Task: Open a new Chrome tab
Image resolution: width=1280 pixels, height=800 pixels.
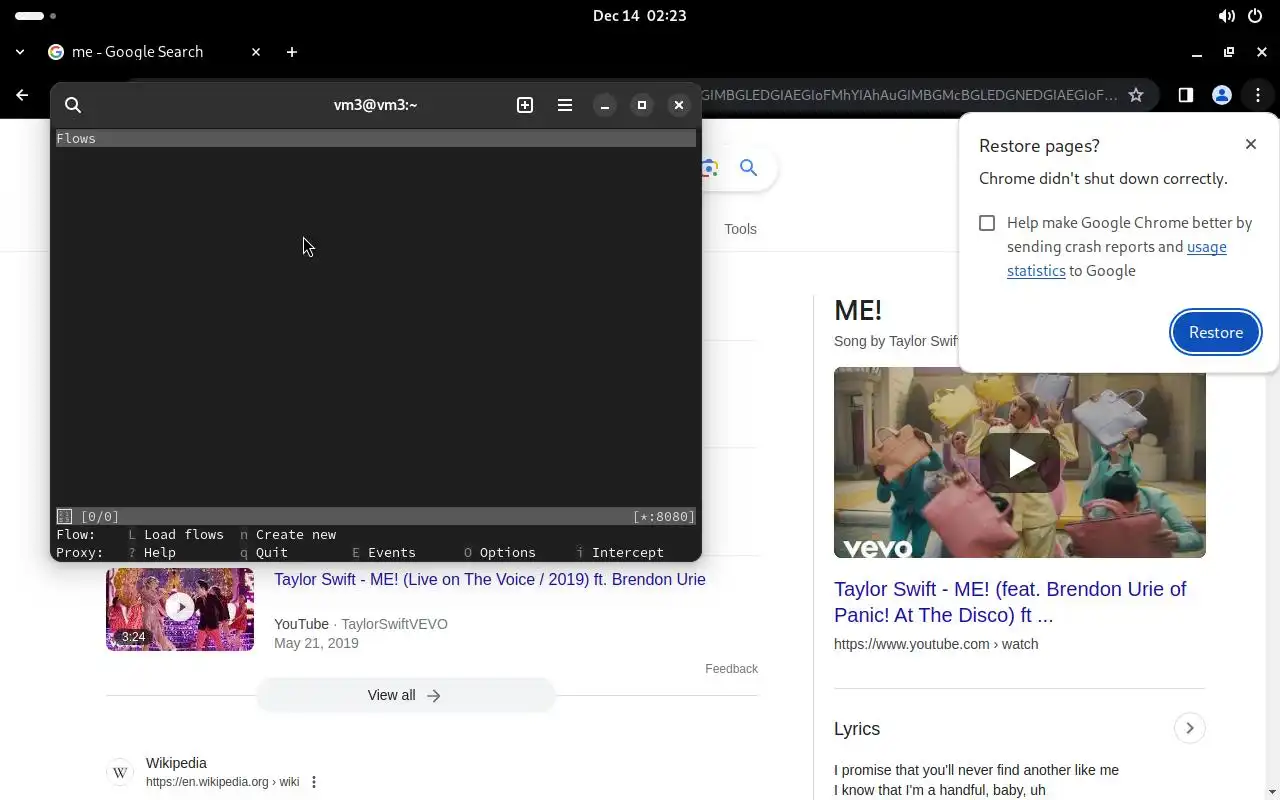Action: pyautogui.click(x=292, y=52)
